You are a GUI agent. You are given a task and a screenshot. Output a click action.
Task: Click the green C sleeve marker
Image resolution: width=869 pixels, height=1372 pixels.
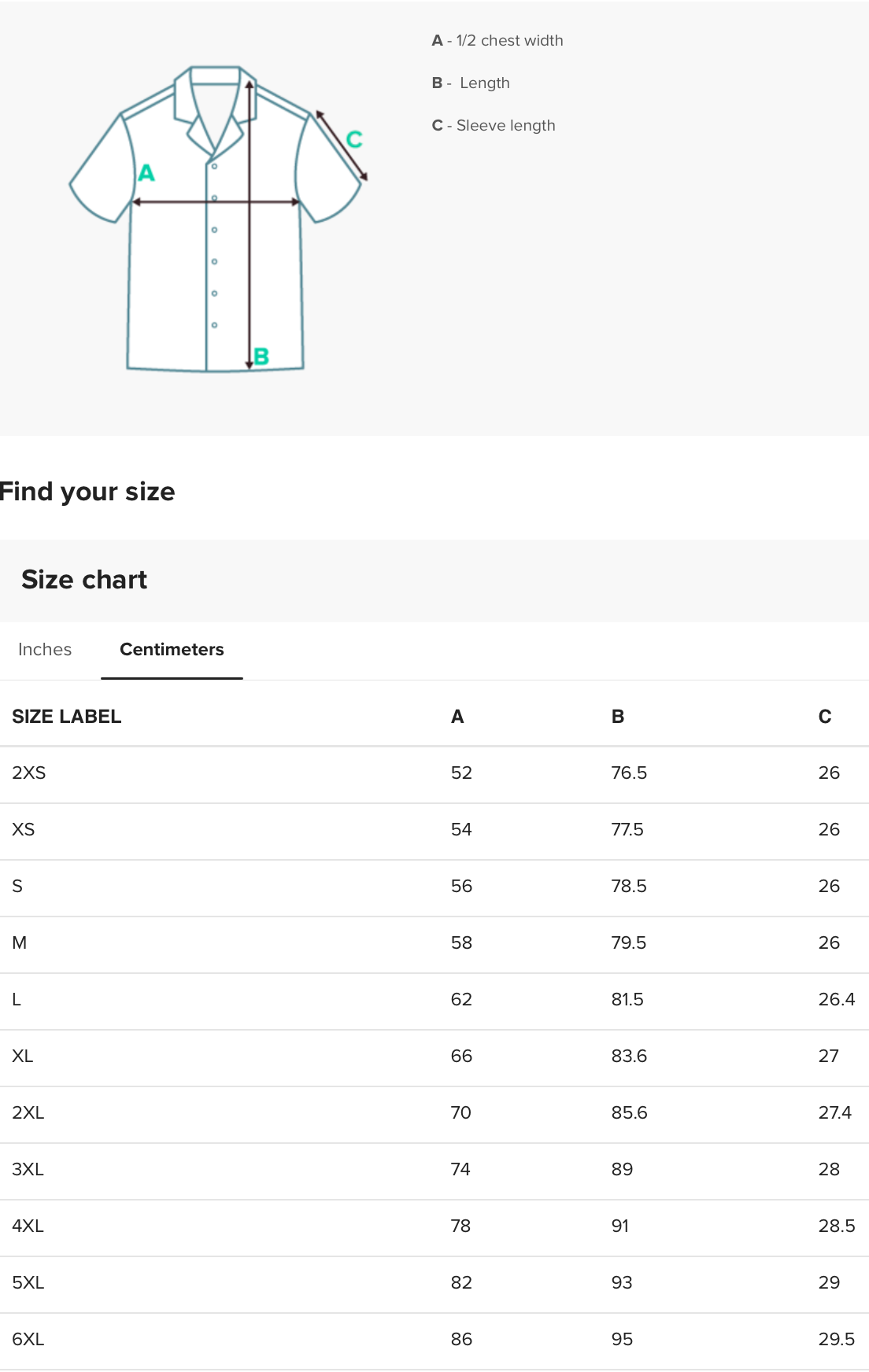[x=354, y=139]
